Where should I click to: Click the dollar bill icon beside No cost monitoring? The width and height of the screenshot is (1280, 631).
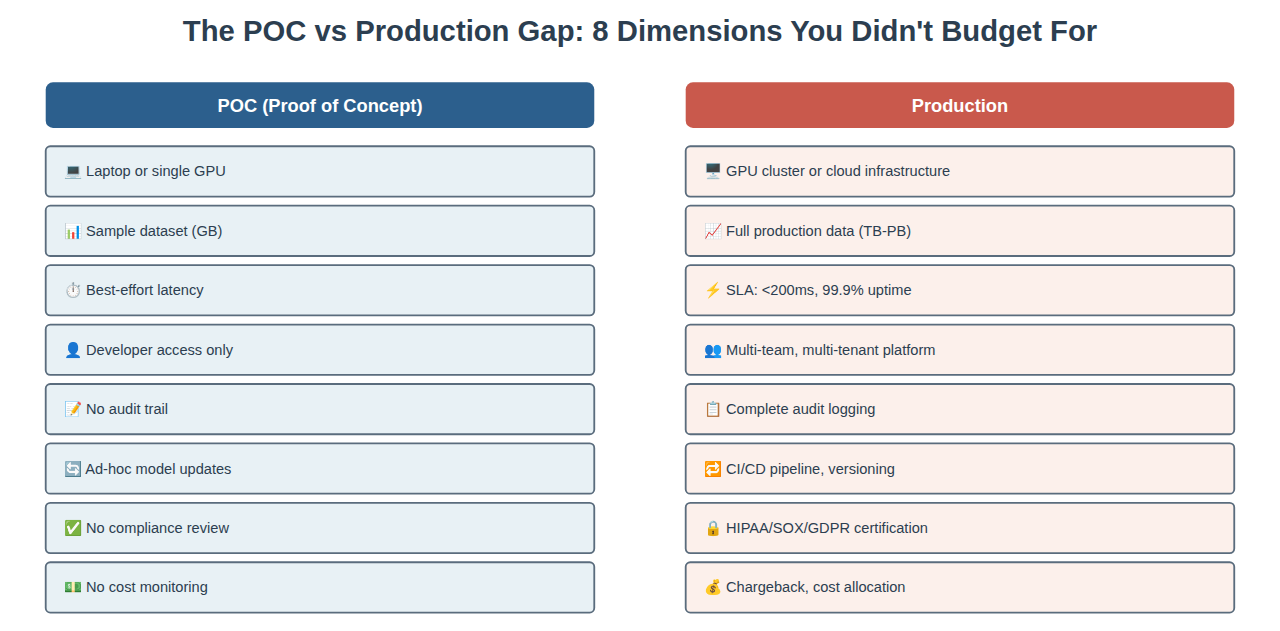coord(73,587)
